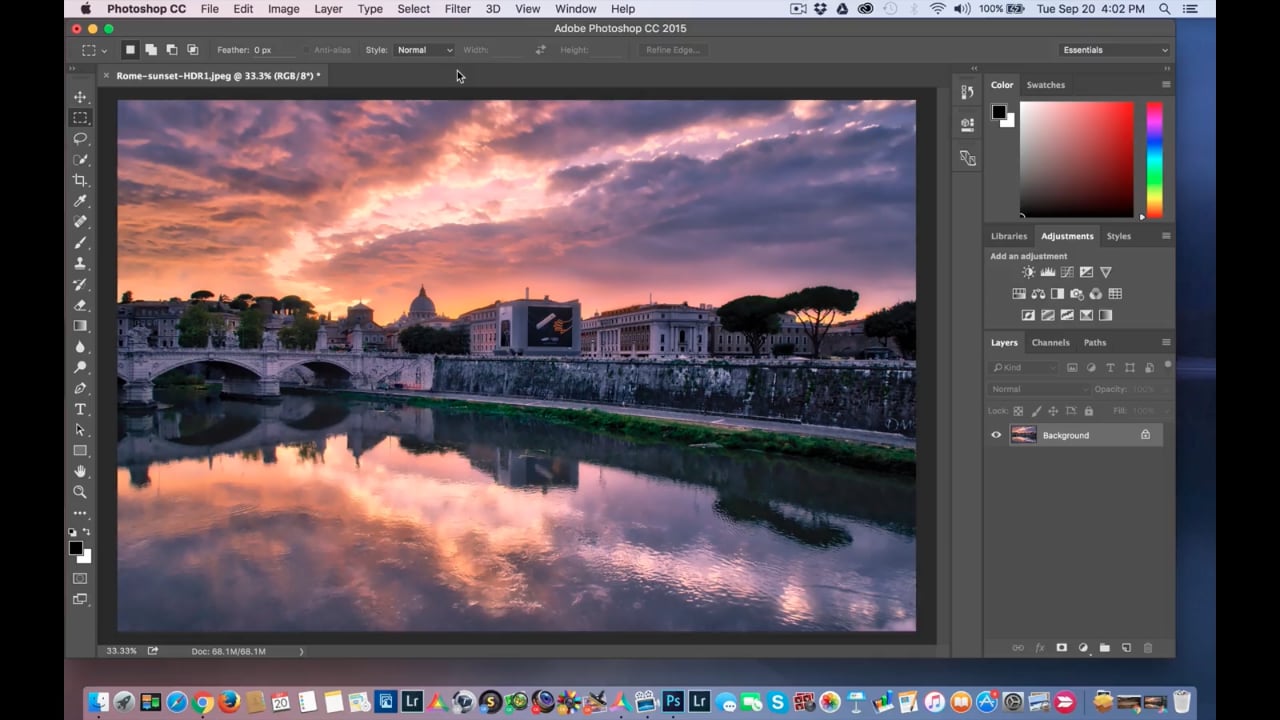
Task: Select the Move tool
Action: click(x=80, y=97)
